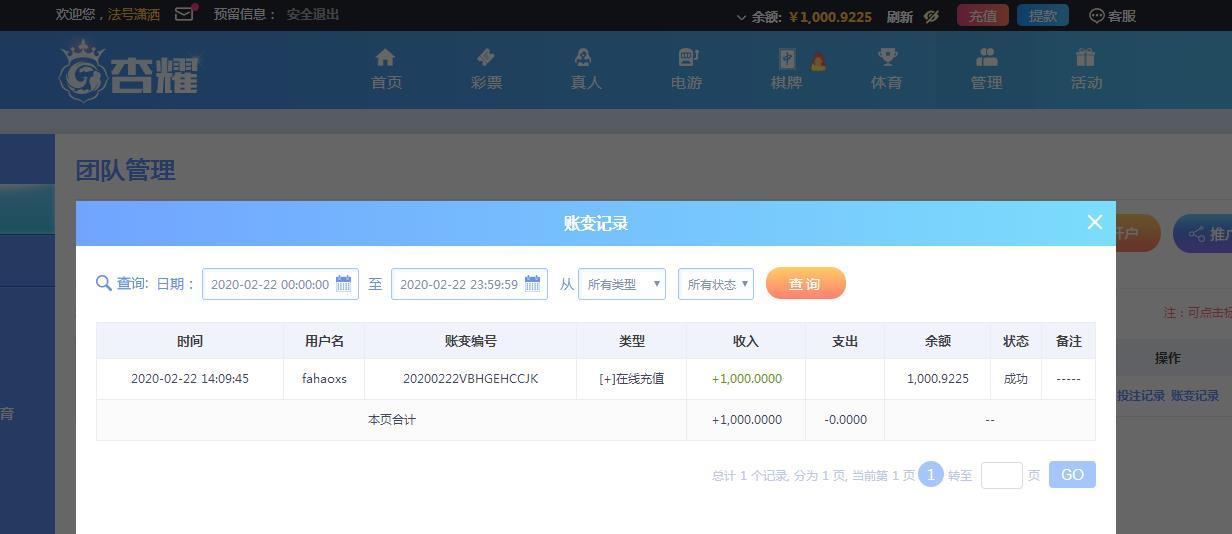Open the 体育 sports menu
Image resolution: width=1232 pixels, height=534 pixels.
(x=887, y=70)
